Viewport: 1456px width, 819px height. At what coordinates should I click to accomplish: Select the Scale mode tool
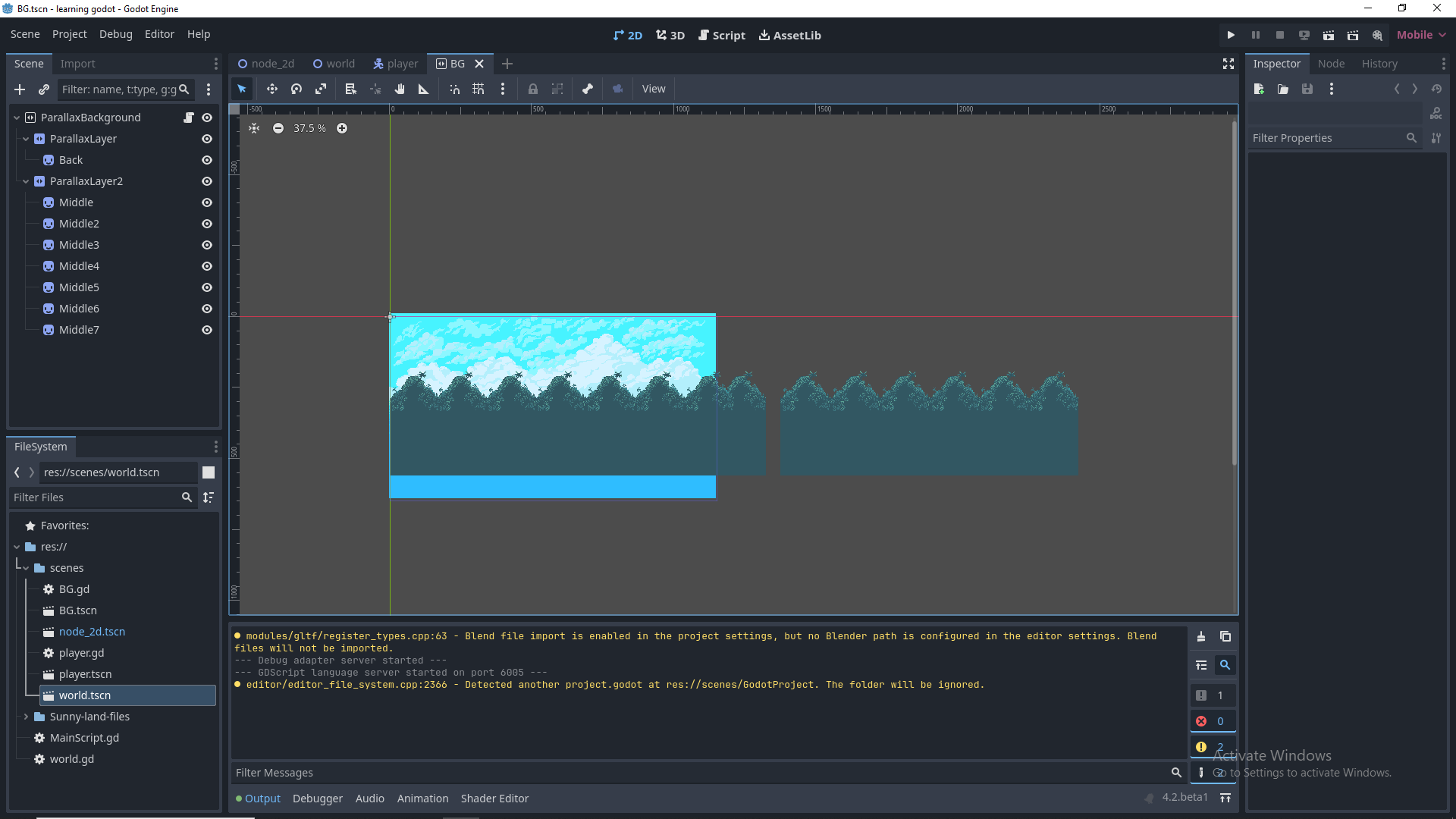coord(321,89)
